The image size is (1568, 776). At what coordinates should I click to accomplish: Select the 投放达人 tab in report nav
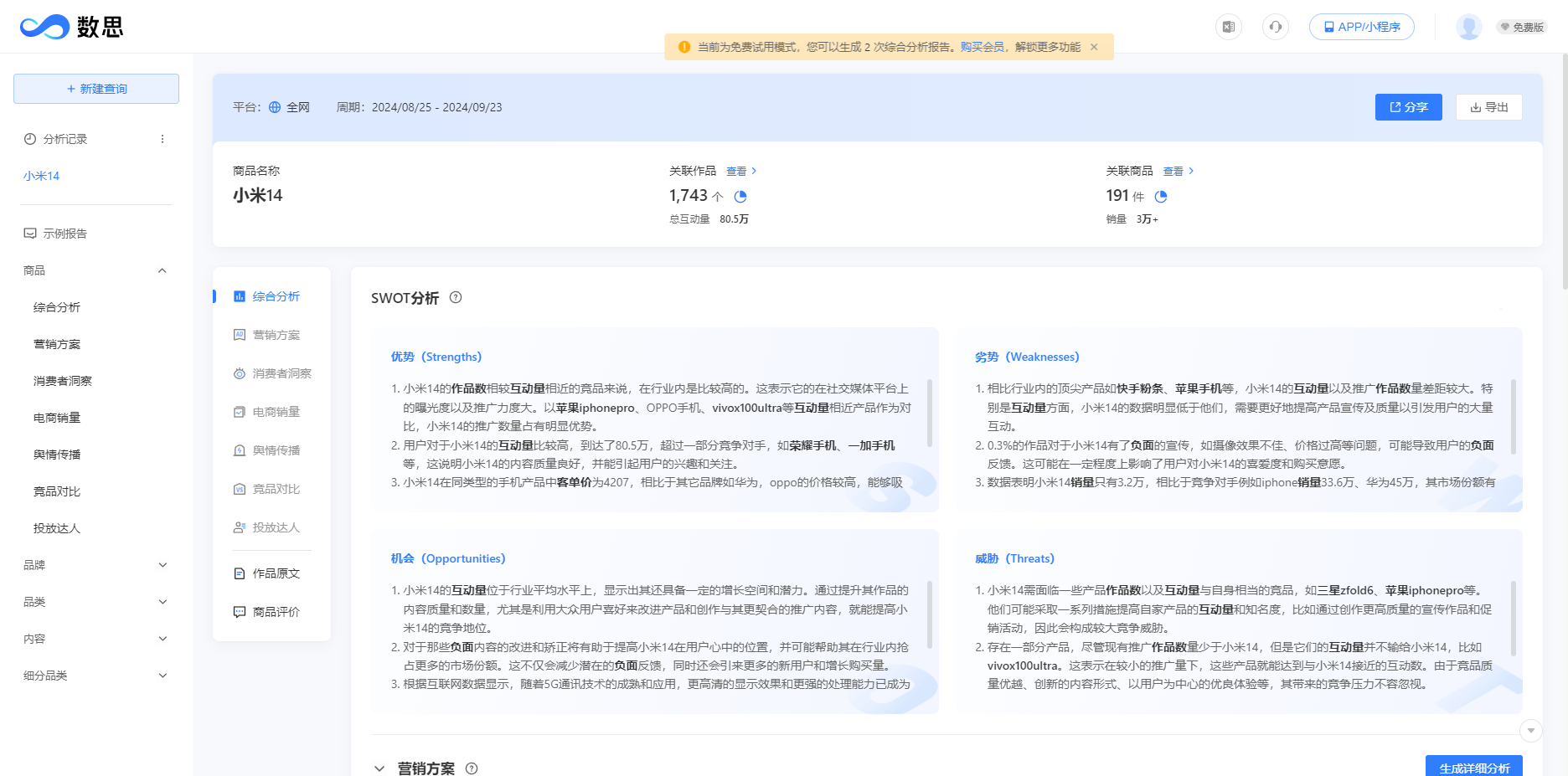point(266,527)
